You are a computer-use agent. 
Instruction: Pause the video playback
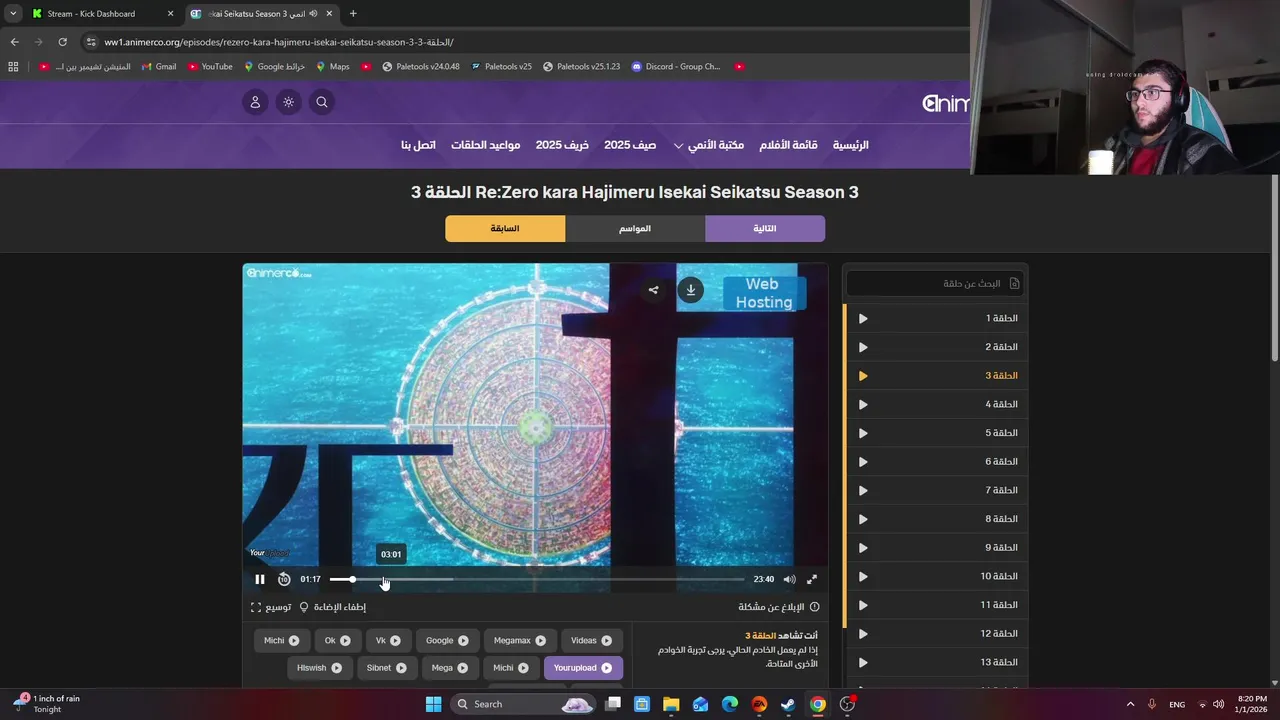point(260,579)
